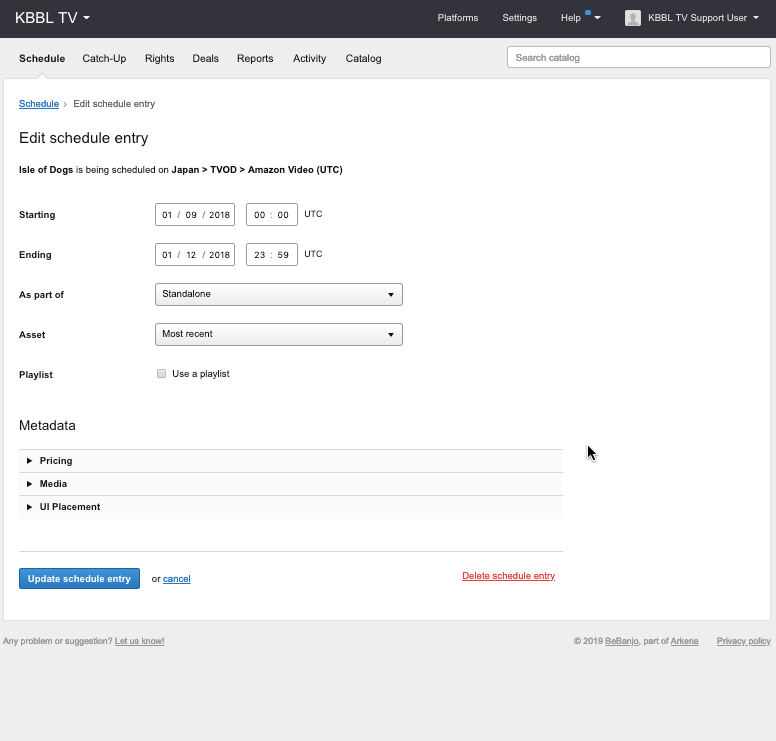
Task: Open Settings in the top bar
Action: [x=519, y=18]
